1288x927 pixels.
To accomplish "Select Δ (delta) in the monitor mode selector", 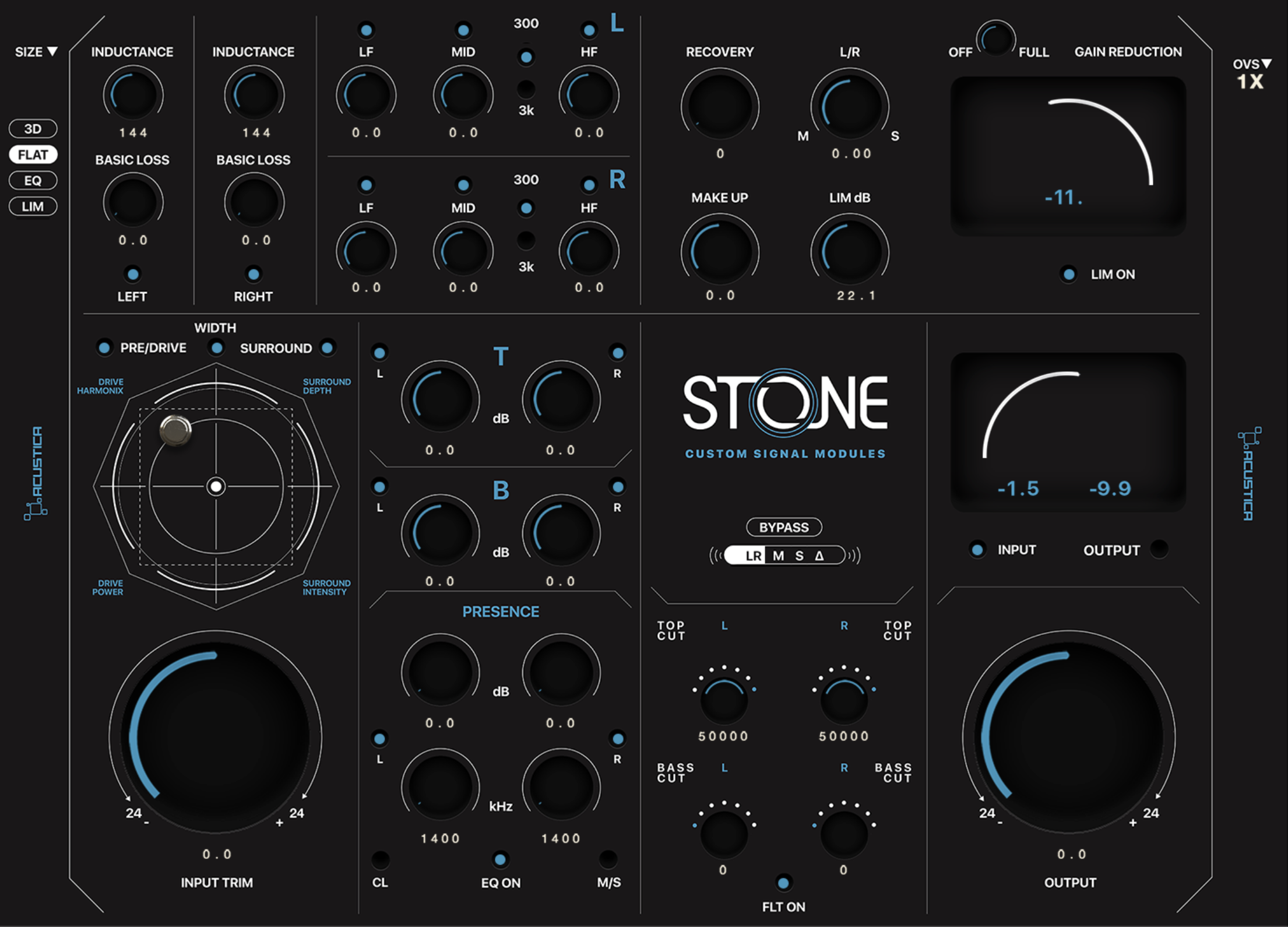I will click(x=819, y=556).
